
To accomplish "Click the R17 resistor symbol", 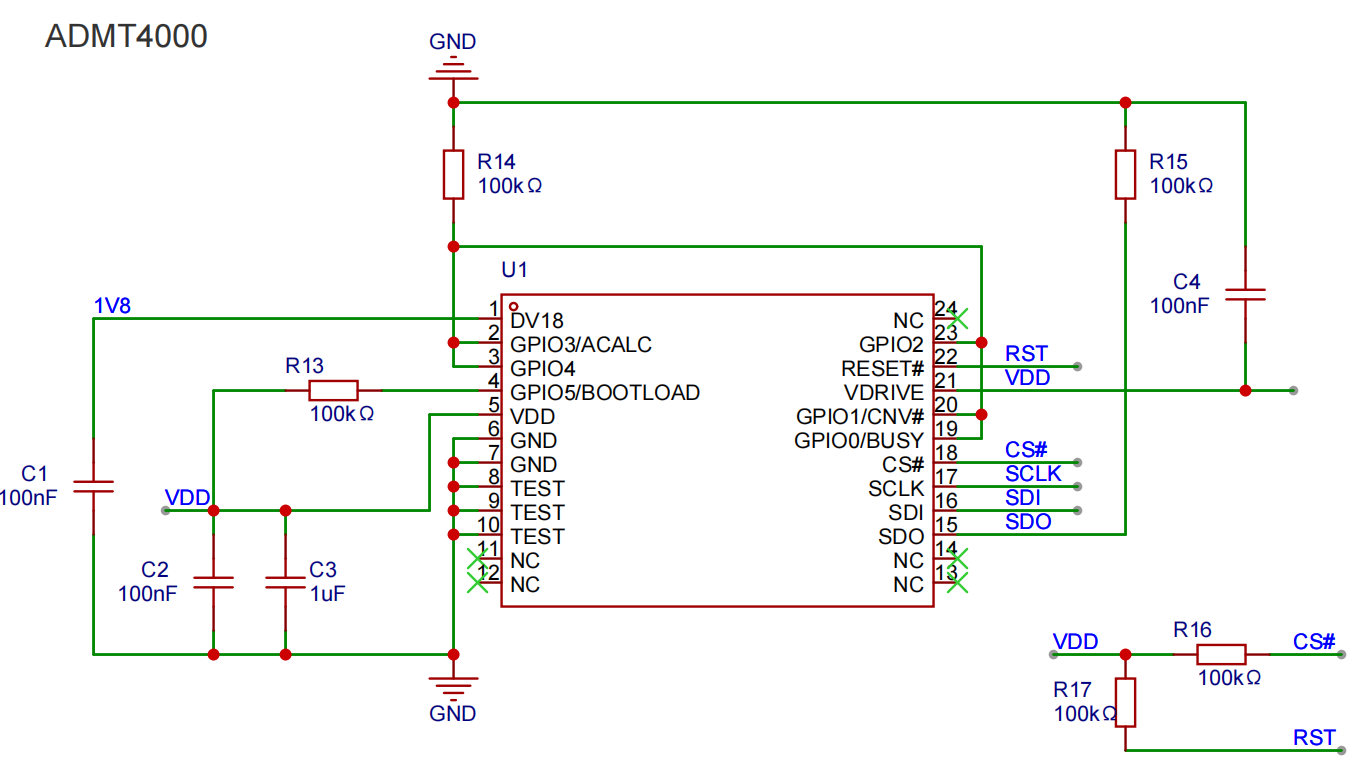I will [x=1125, y=702].
